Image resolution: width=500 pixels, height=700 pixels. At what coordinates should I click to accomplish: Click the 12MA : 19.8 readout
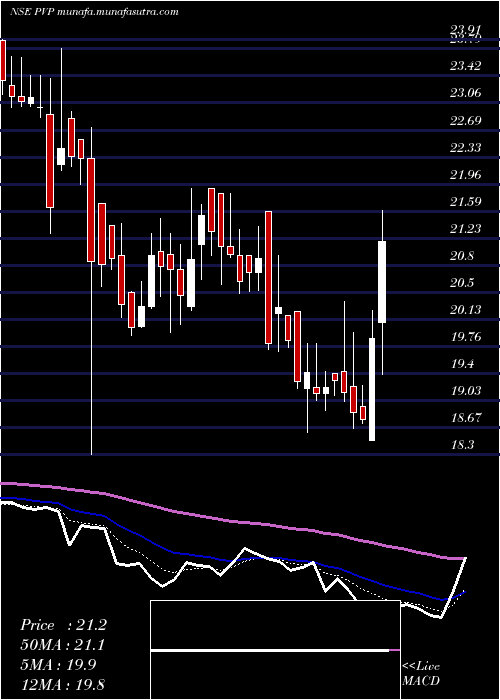[x=63, y=684]
